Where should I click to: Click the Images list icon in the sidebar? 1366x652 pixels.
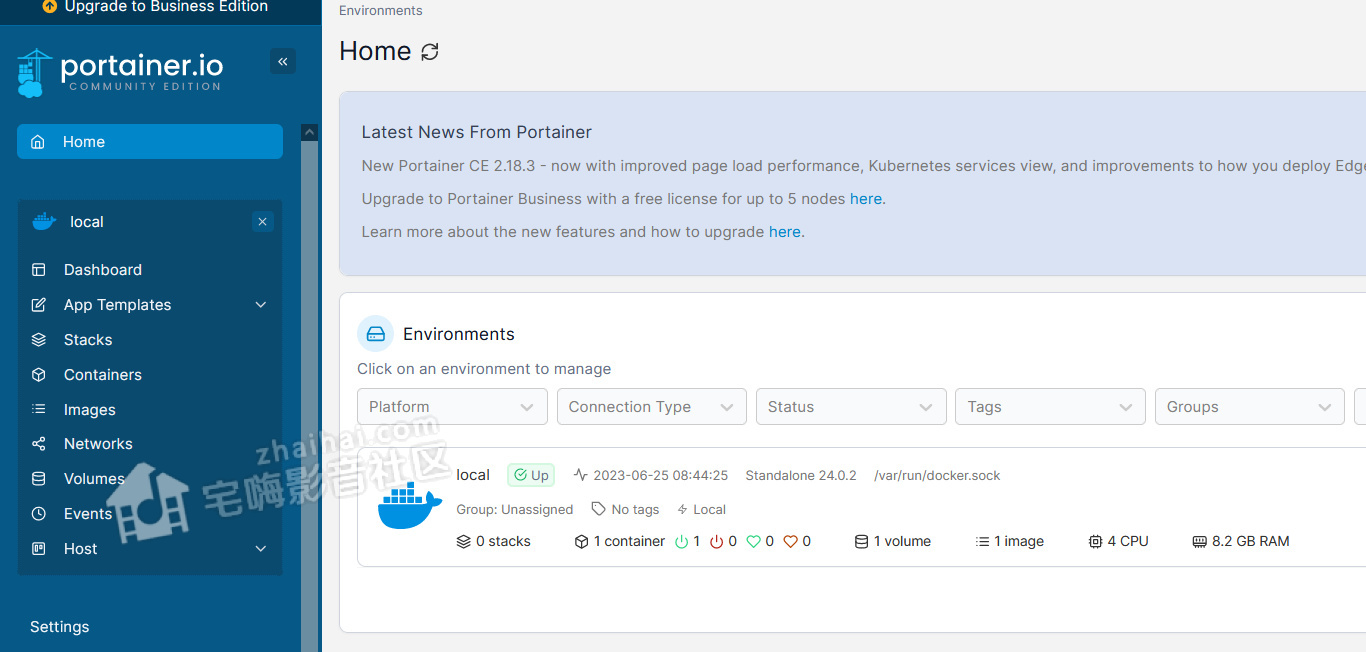(39, 409)
